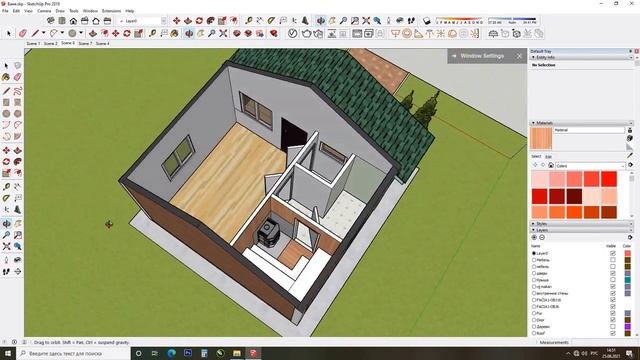Select the Make Component tool in left palette
Image resolution: width=640 pixels, height=360 pixels.
[x=18, y=65]
